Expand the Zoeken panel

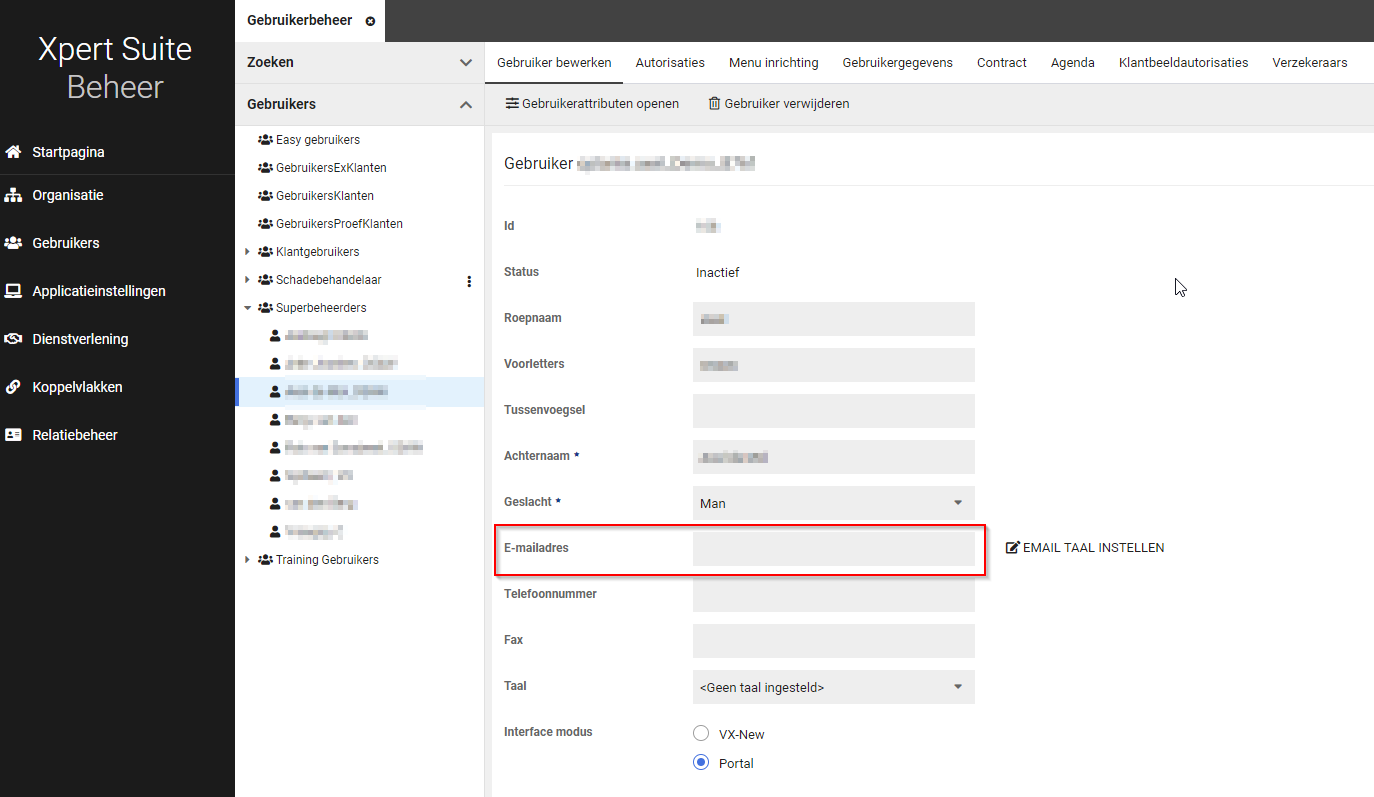(465, 62)
